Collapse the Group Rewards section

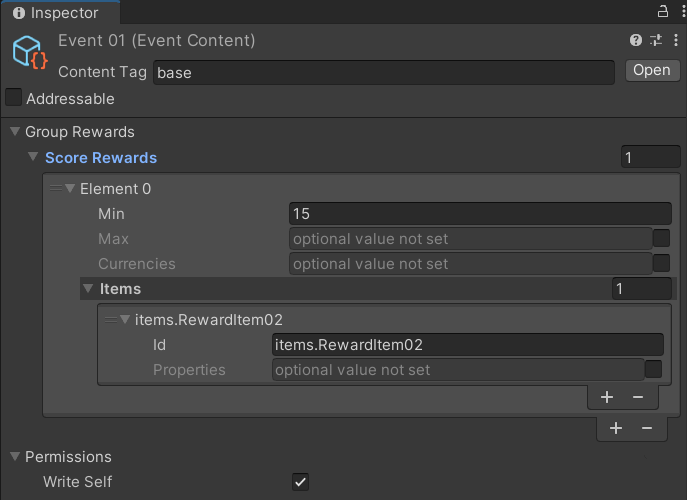pos(15,132)
